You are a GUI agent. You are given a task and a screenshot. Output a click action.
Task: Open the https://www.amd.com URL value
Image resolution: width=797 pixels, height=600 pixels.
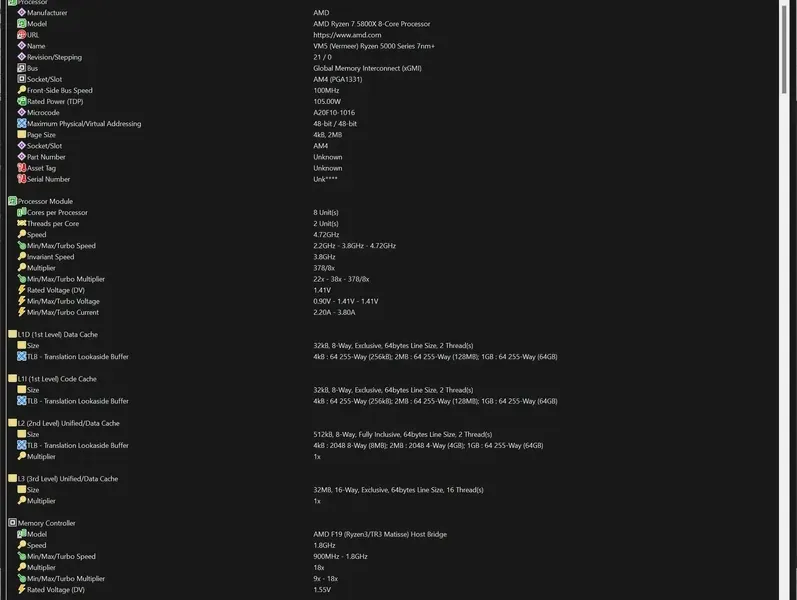pyautogui.click(x=347, y=35)
